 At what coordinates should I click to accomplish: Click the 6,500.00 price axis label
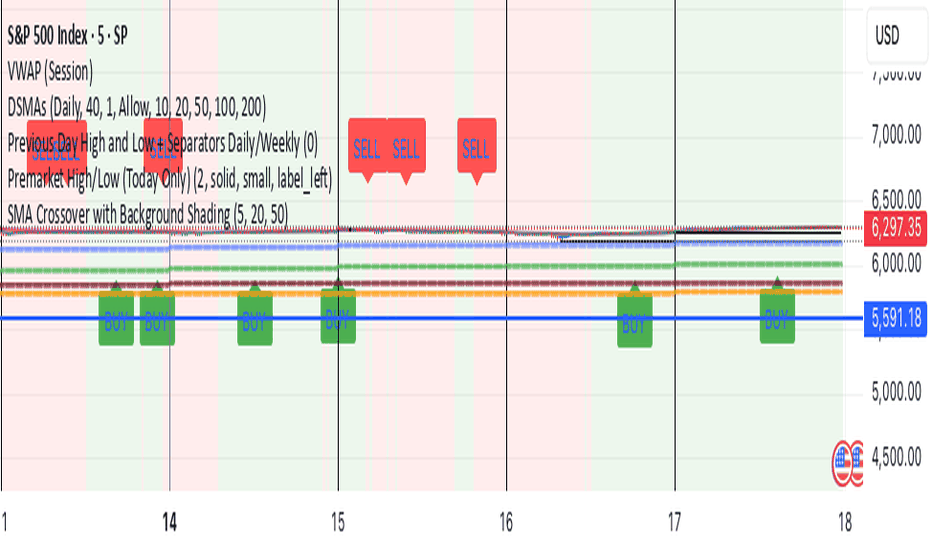896,199
